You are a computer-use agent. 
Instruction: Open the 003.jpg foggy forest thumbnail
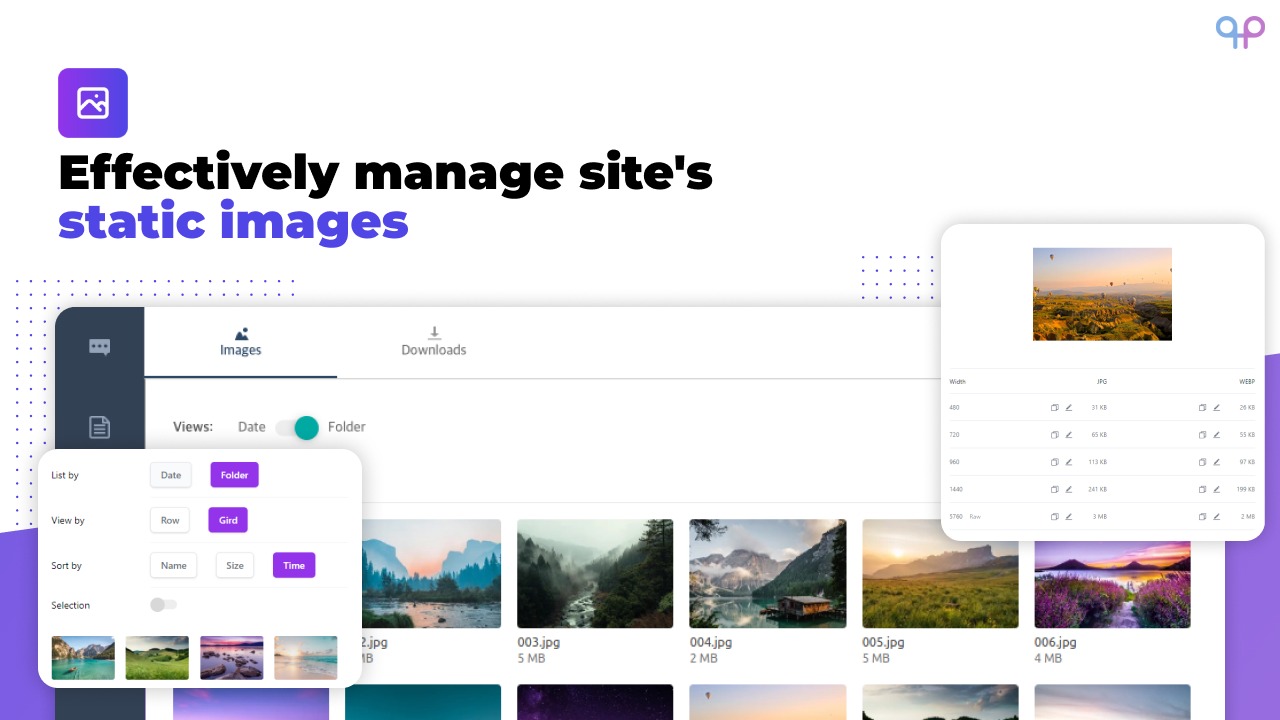[x=595, y=573]
